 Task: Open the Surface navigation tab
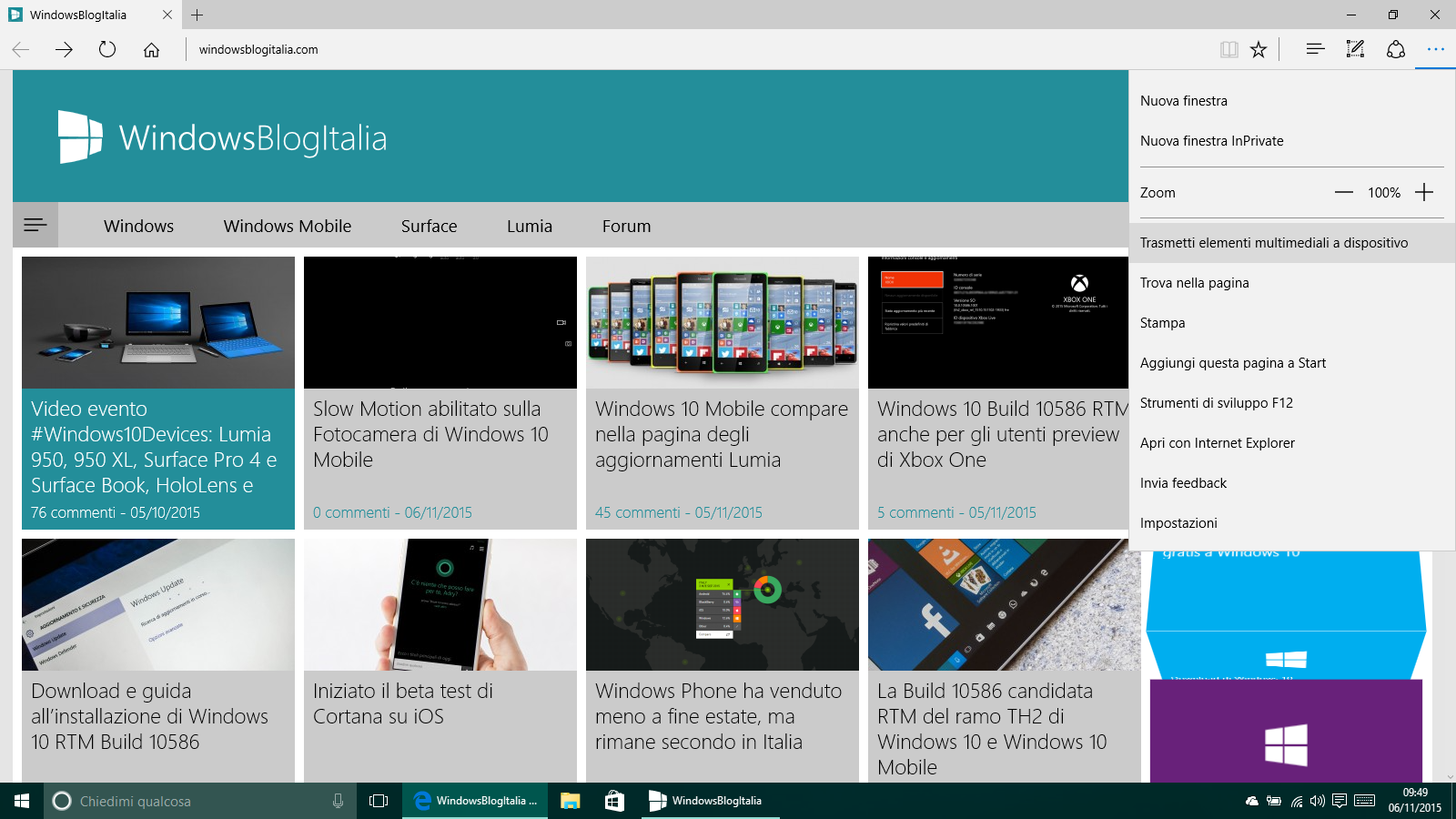coord(430,226)
